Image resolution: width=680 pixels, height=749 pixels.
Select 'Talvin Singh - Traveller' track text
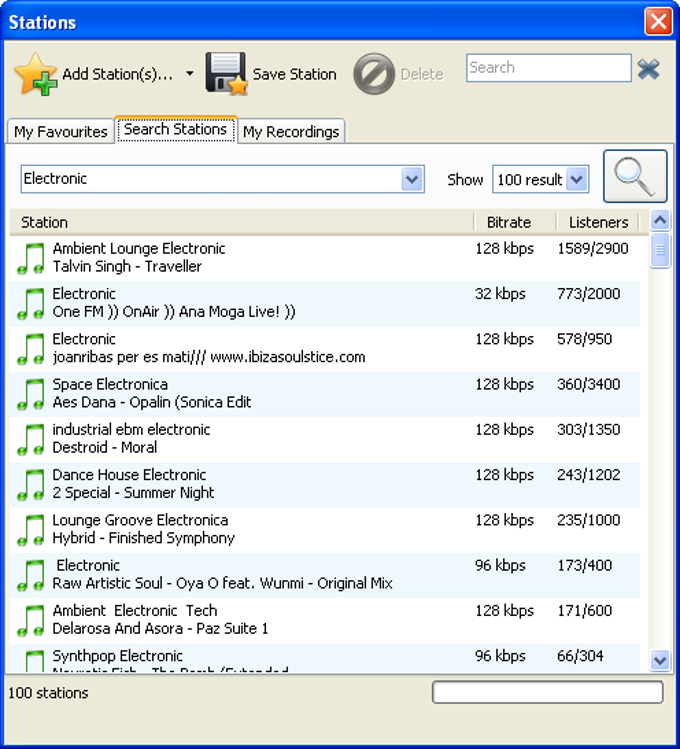tap(127, 266)
